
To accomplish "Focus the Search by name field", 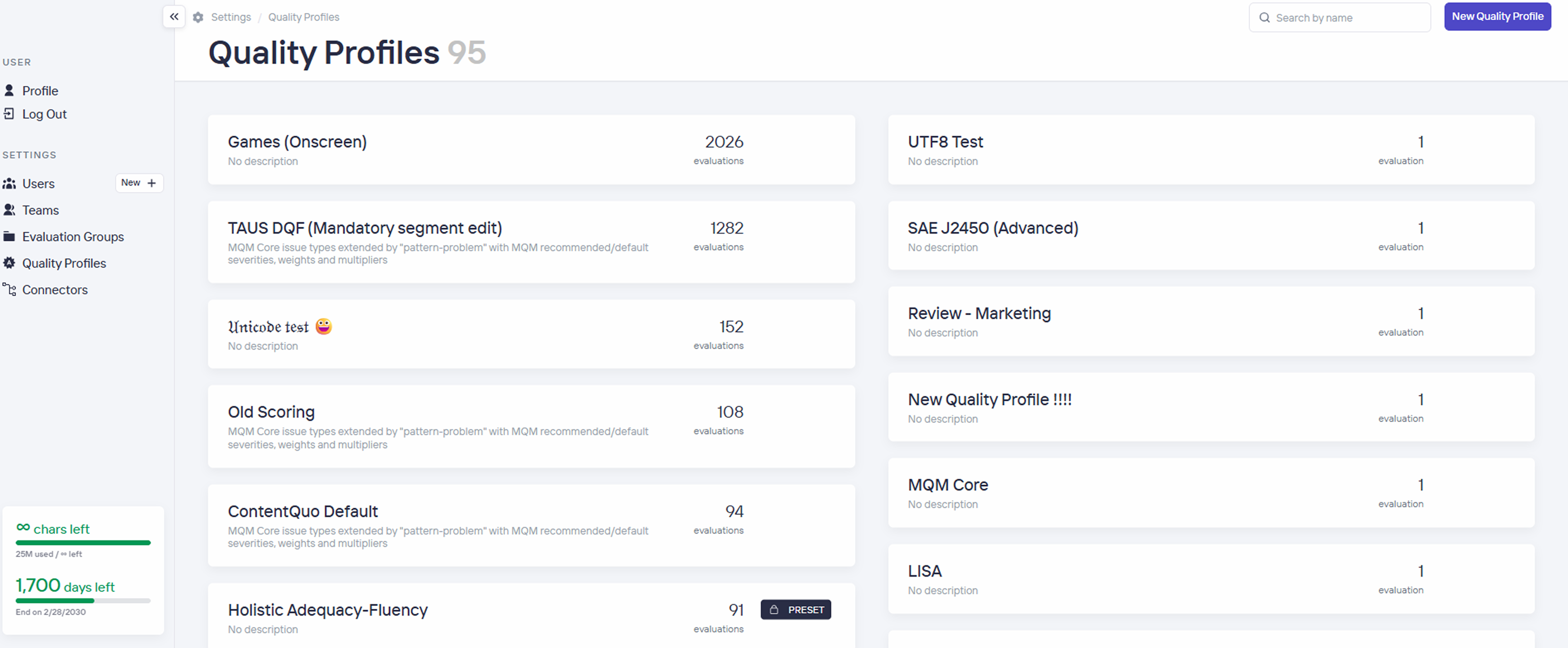I will tap(1348, 18).
